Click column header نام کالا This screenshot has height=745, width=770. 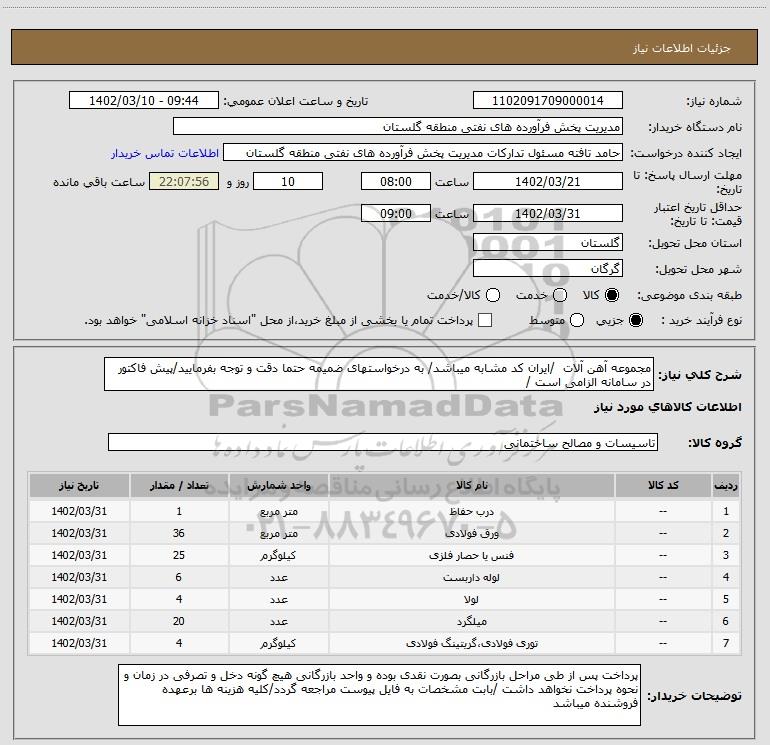pyautogui.click(x=471, y=485)
